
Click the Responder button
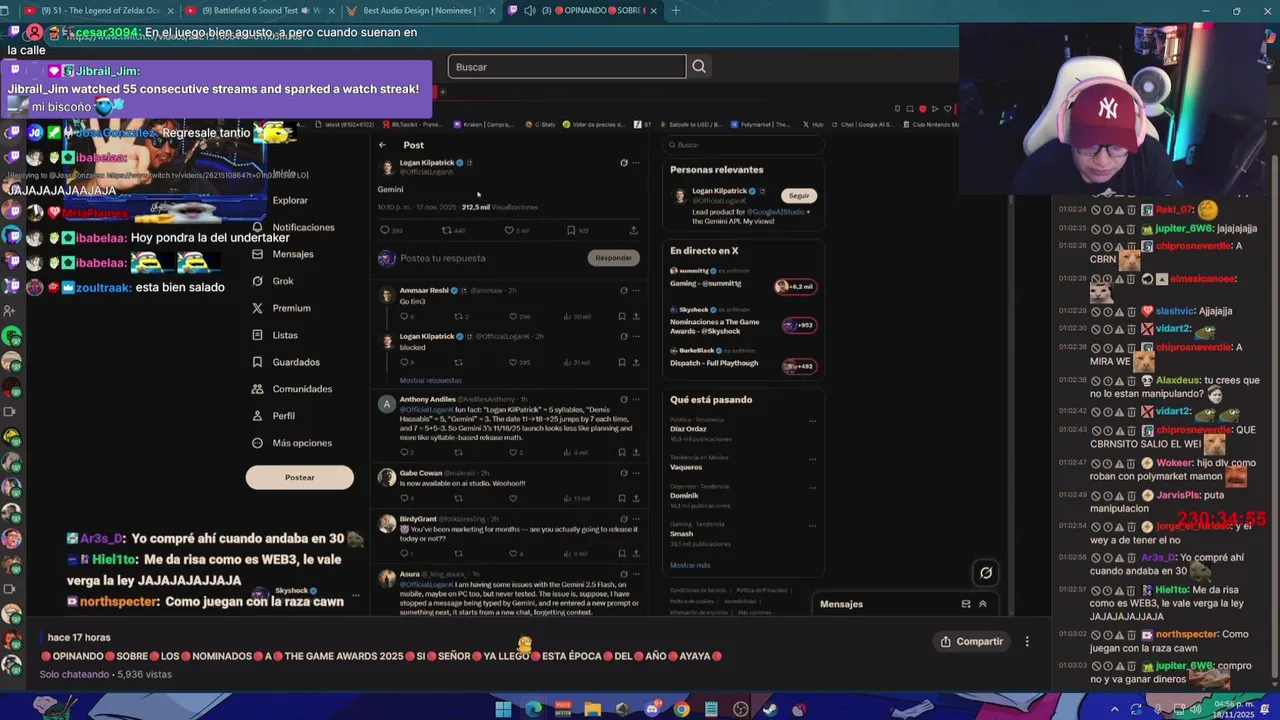tap(613, 258)
